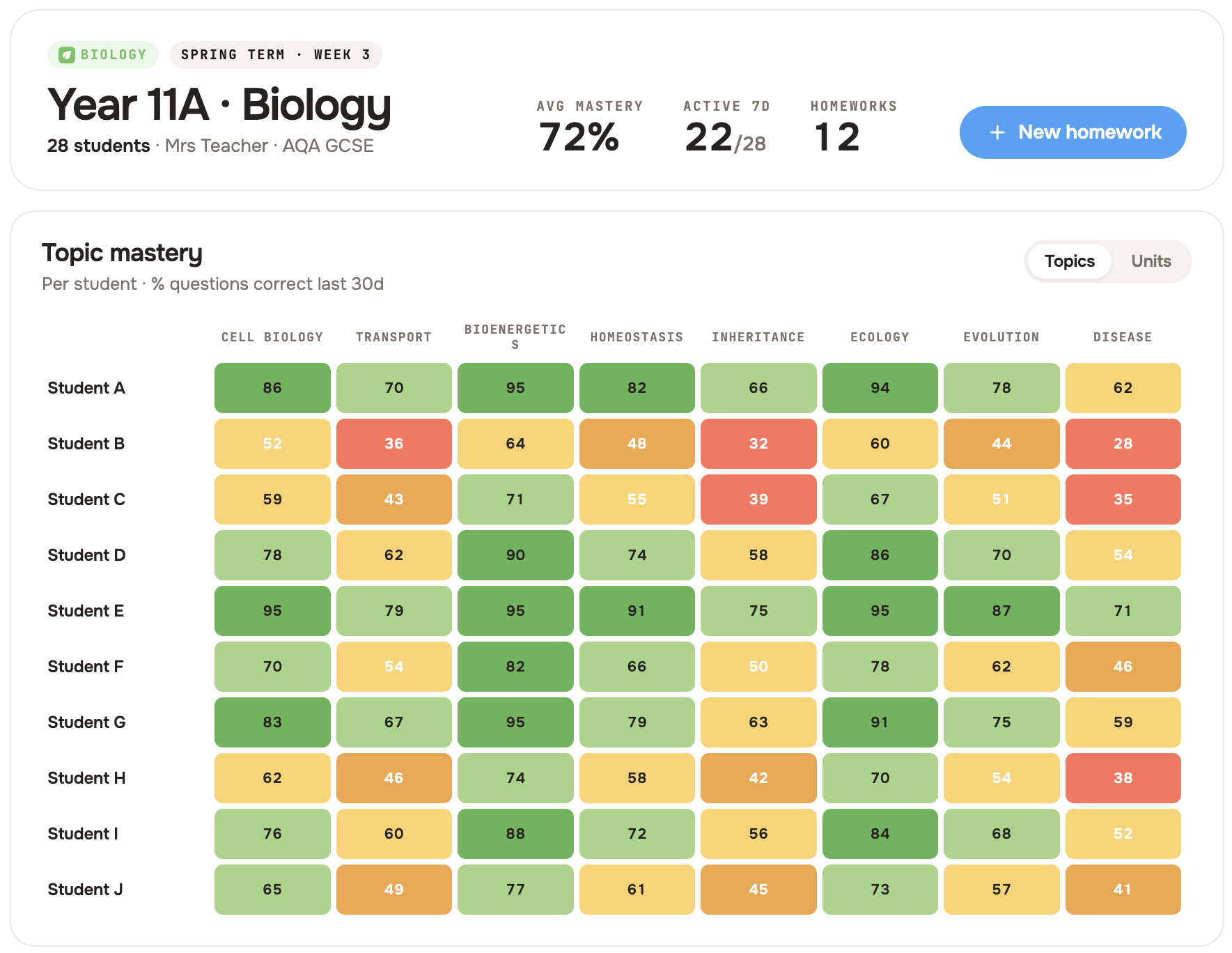The image size is (1232, 953).
Task: Click the plus icon on New homework
Action: [997, 132]
